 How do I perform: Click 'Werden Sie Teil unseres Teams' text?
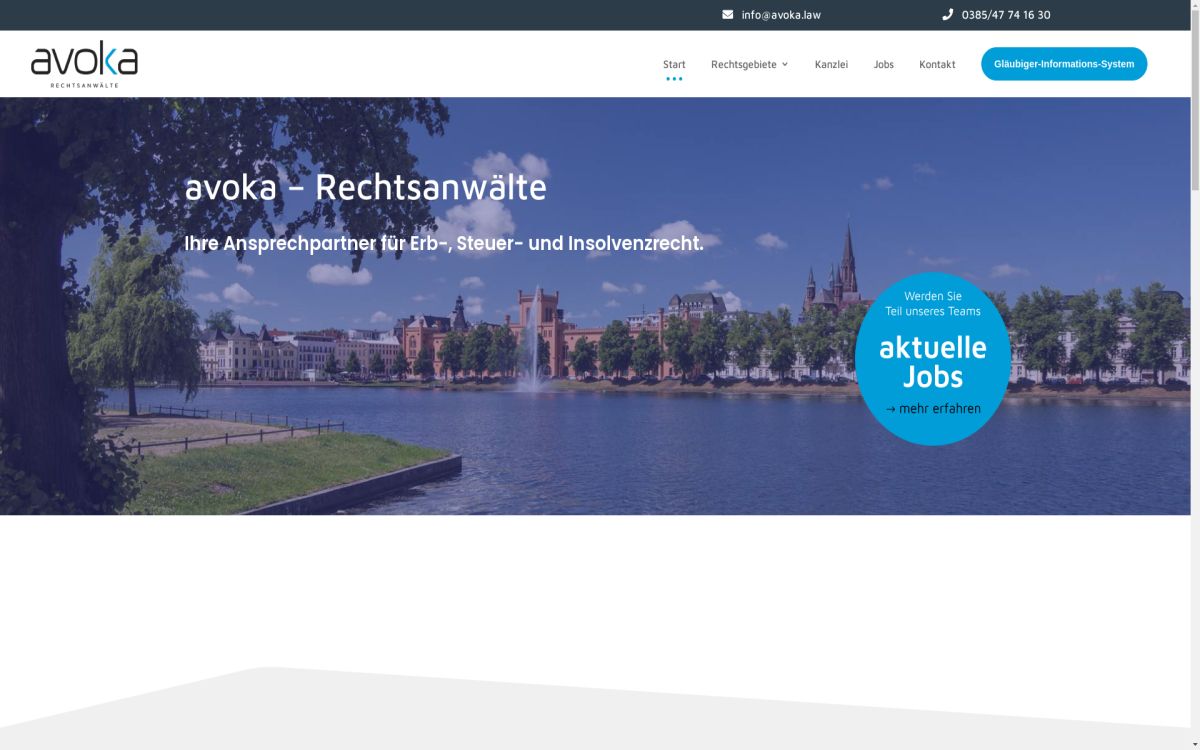tap(932, 303)
